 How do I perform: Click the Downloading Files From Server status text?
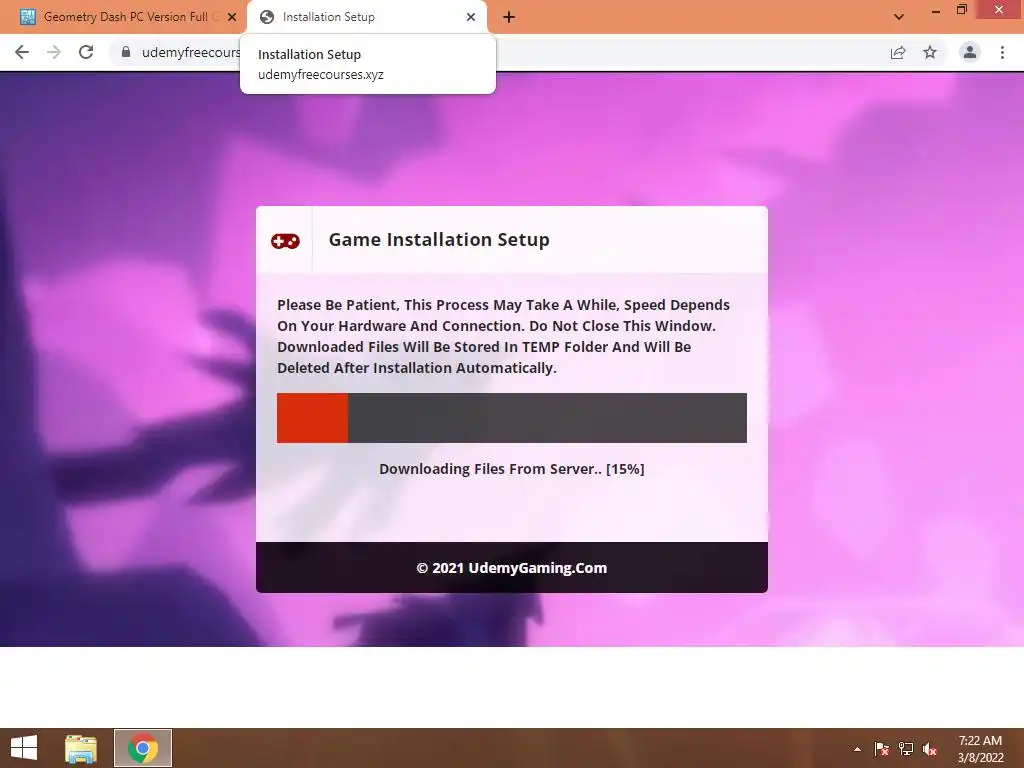click(x=511, y=469)
